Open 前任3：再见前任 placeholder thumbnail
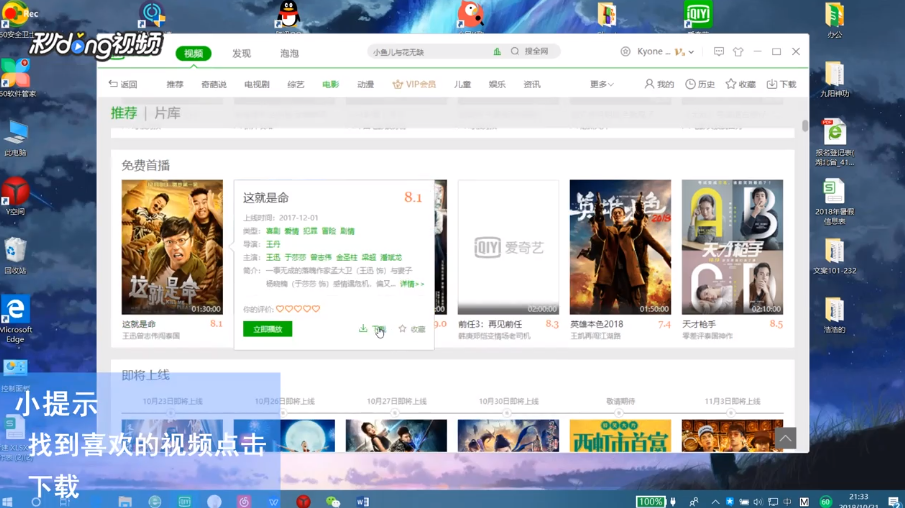The image size is (905, 508). point(508,247)
